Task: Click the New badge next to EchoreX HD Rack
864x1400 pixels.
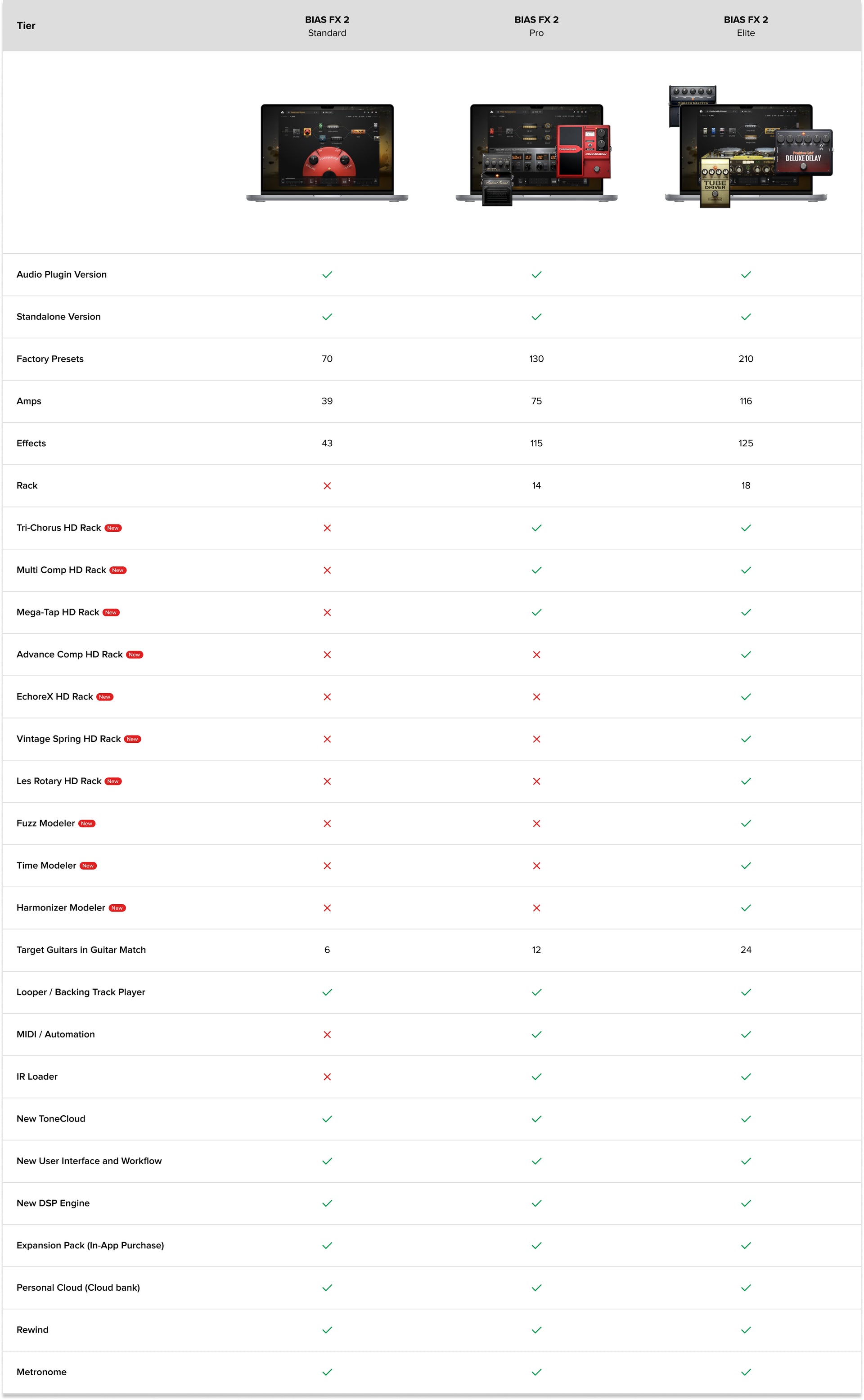Action: tap(104, 697)
